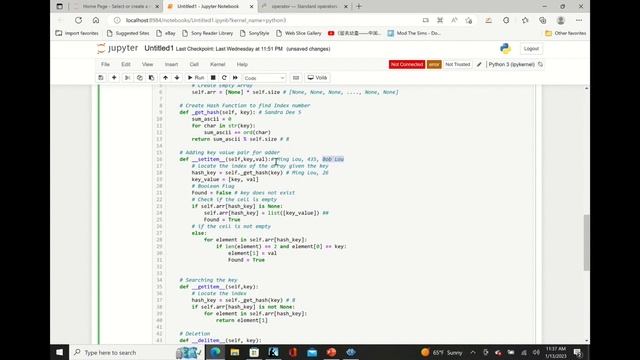640x360 pixels.
Task: Open the Import favorites bookmark
Action: point(77,33)
